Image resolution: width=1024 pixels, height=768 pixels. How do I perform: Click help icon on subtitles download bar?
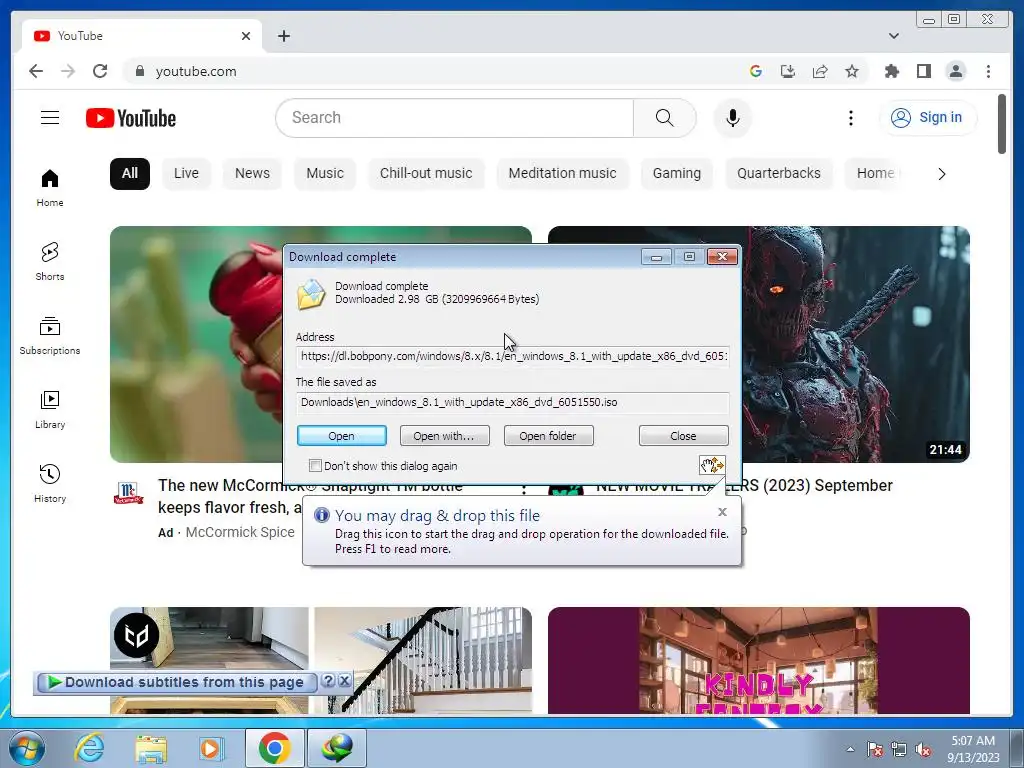click(328, 680)
